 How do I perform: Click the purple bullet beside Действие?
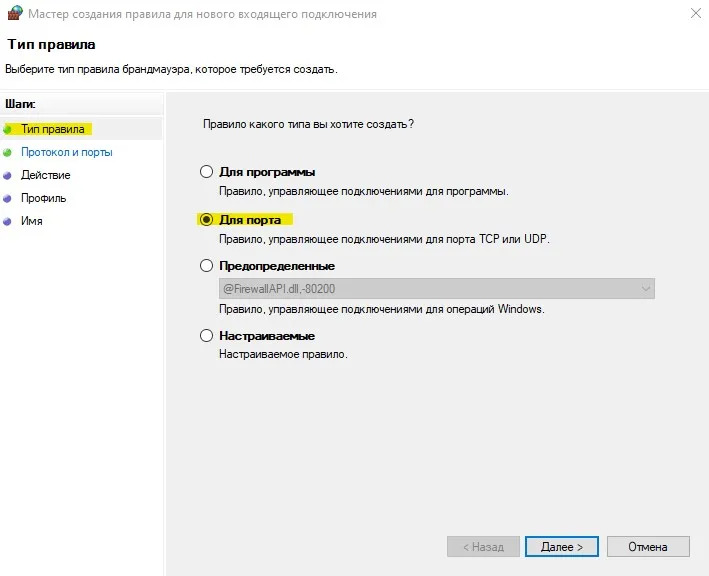click(x=8, y=175)
